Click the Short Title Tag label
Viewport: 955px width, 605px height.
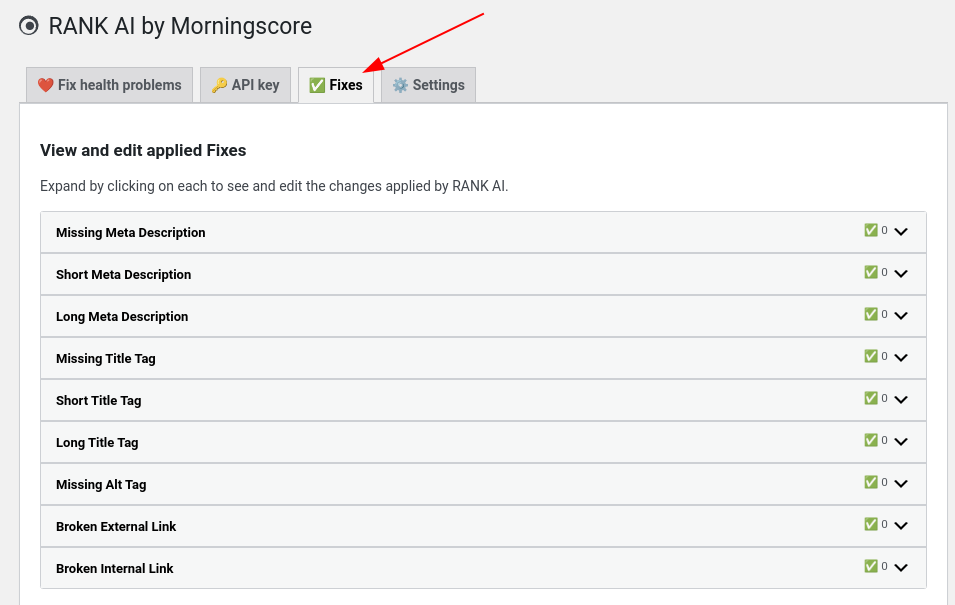coord(99,401)
